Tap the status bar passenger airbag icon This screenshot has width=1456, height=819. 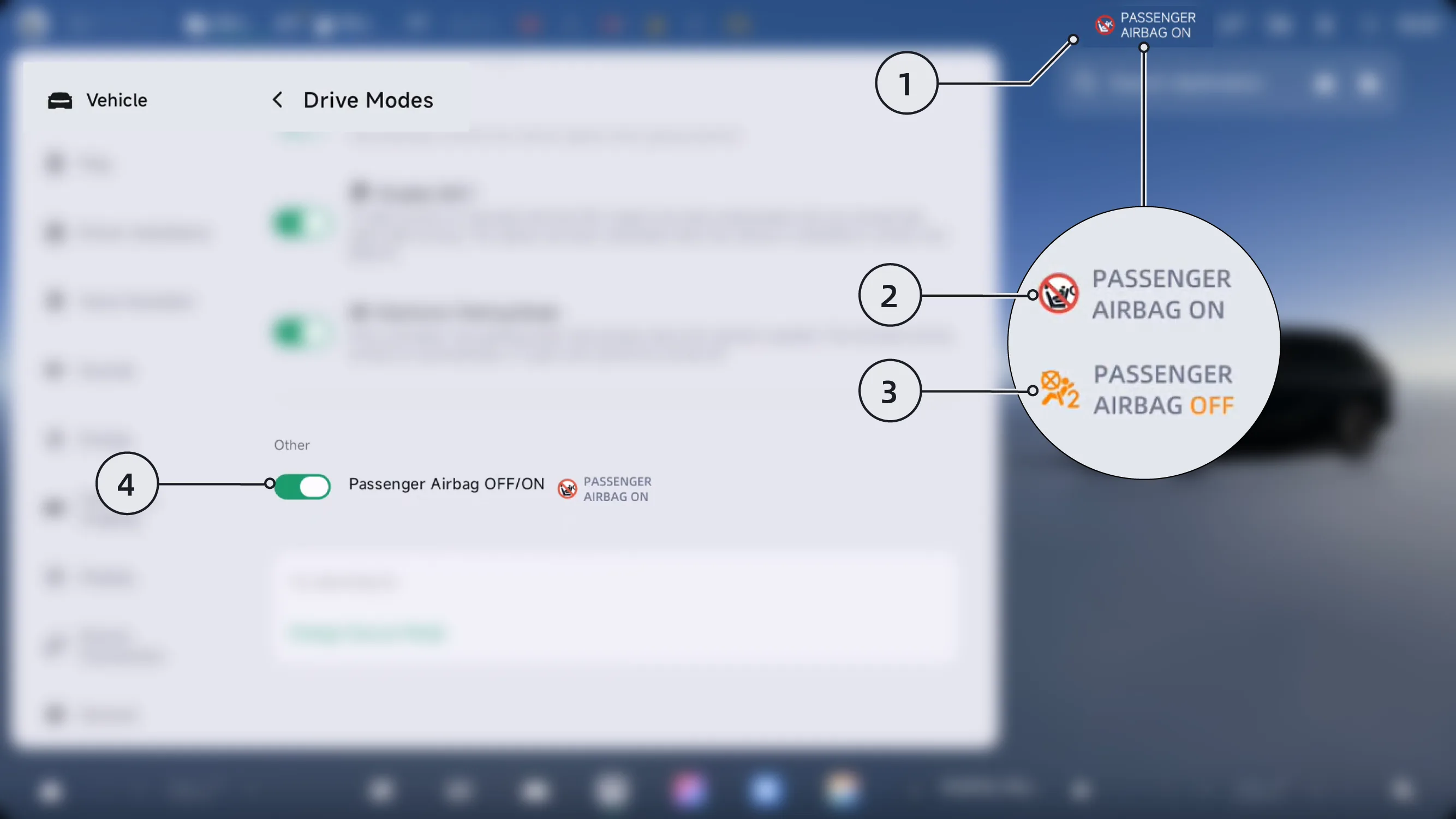[x=1105, y=25]
